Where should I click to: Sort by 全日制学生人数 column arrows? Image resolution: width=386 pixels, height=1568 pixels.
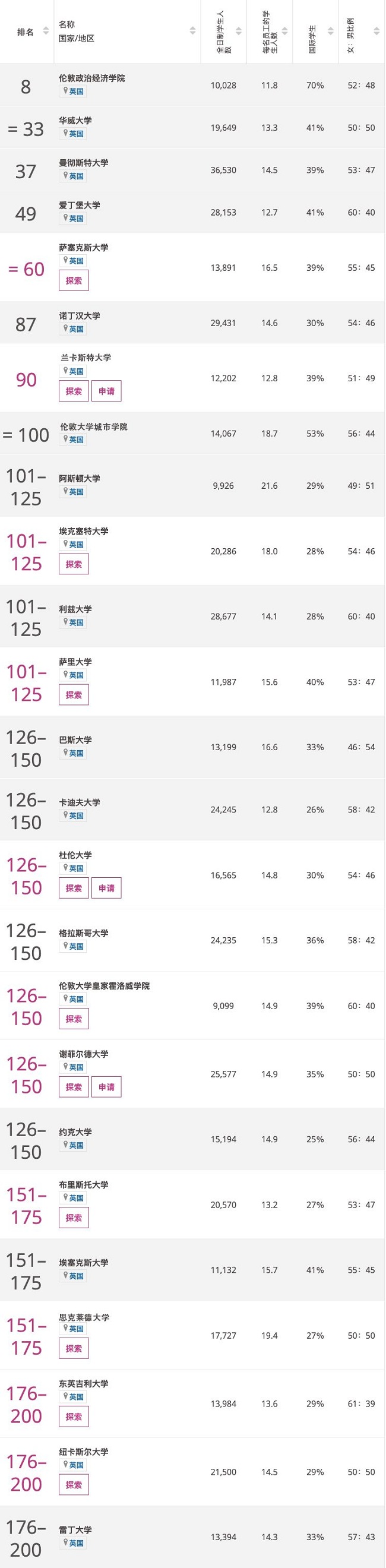[x=239, y=31]
